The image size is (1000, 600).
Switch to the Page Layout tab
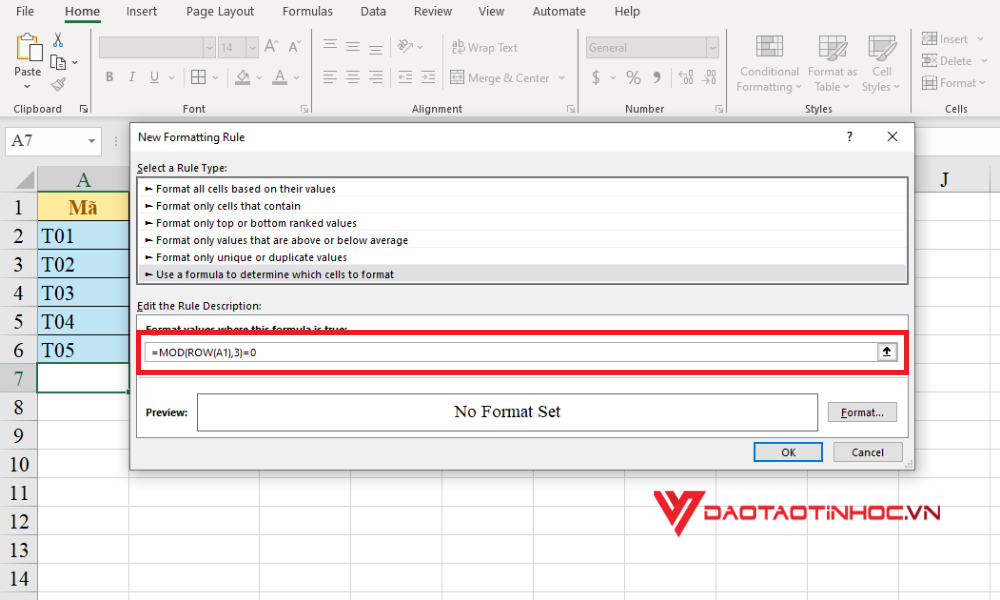coord(220,11)
